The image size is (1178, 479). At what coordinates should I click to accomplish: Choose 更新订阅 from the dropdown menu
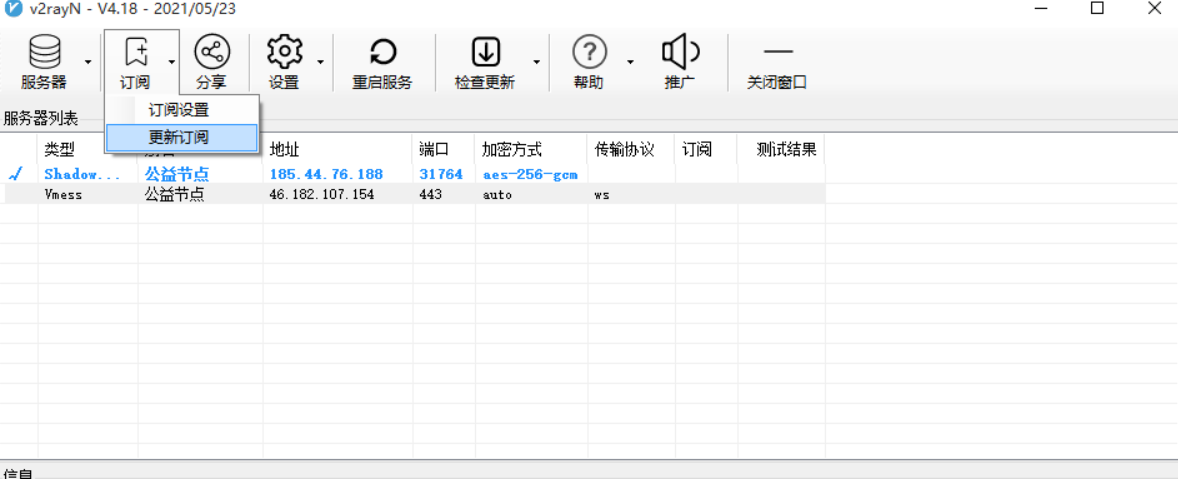183,137
